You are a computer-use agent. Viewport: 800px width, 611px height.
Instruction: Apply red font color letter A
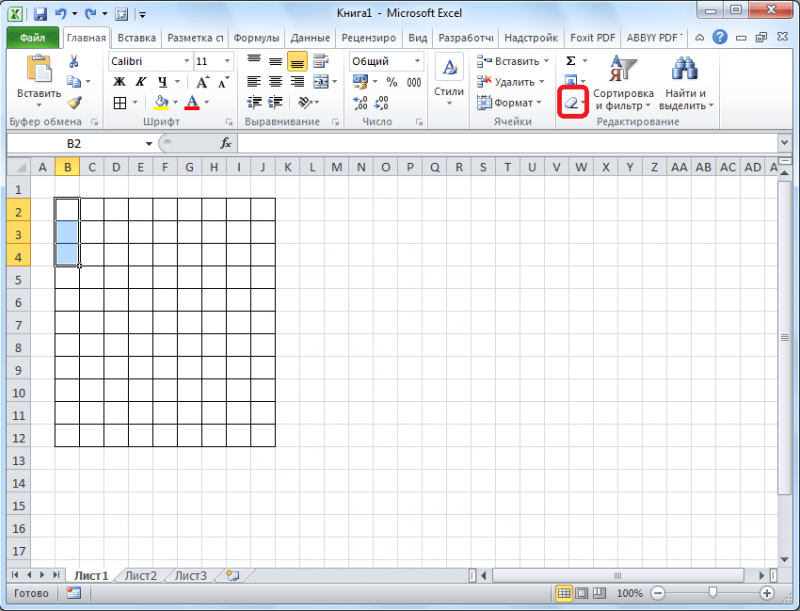[192, 103]
